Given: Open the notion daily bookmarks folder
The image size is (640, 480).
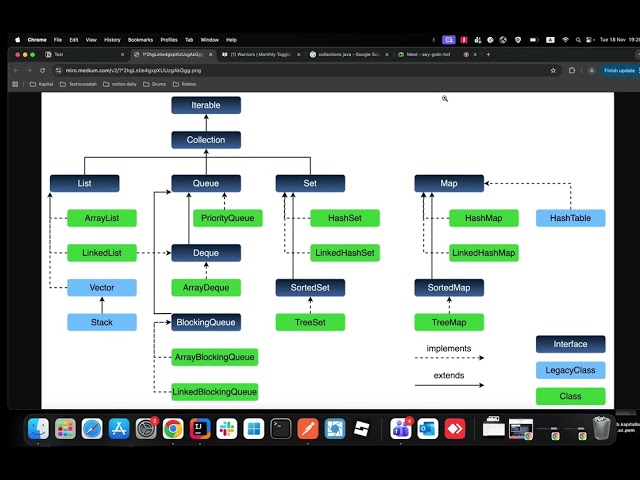Looking at the screenshot, I should [x=120, y=84].
